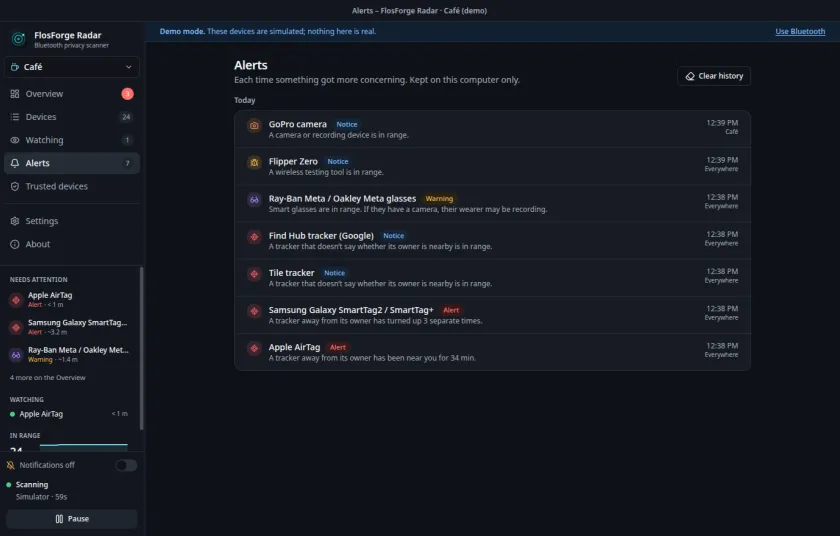Click the Alerts bell icon in the sidebar
The width and height of the screenshot is (840, 536).
click(15, 163)
